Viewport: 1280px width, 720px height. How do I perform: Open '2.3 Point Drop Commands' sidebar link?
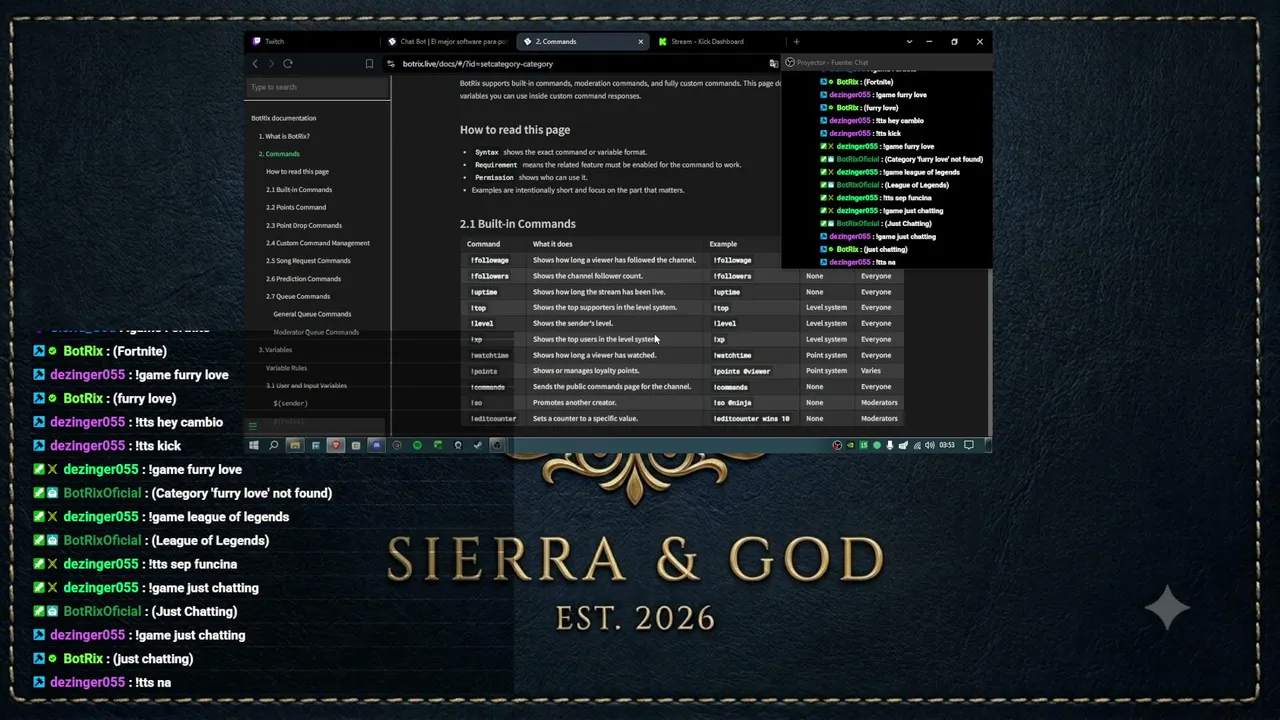pos(304,225)
